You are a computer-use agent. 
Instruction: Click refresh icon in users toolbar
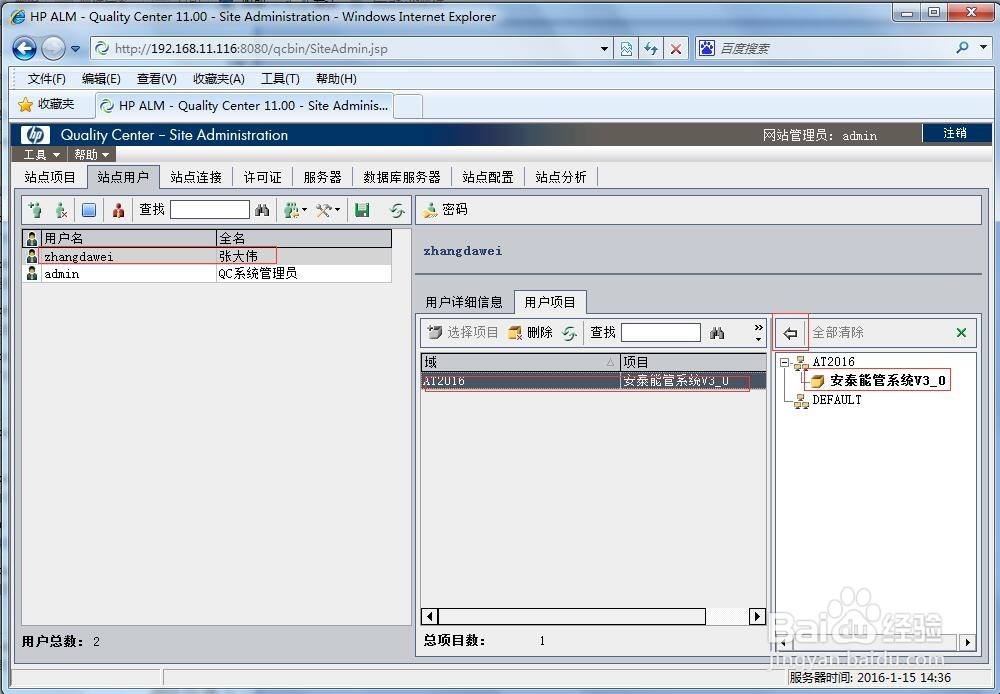pyautogui.click(x=397, y=210)
